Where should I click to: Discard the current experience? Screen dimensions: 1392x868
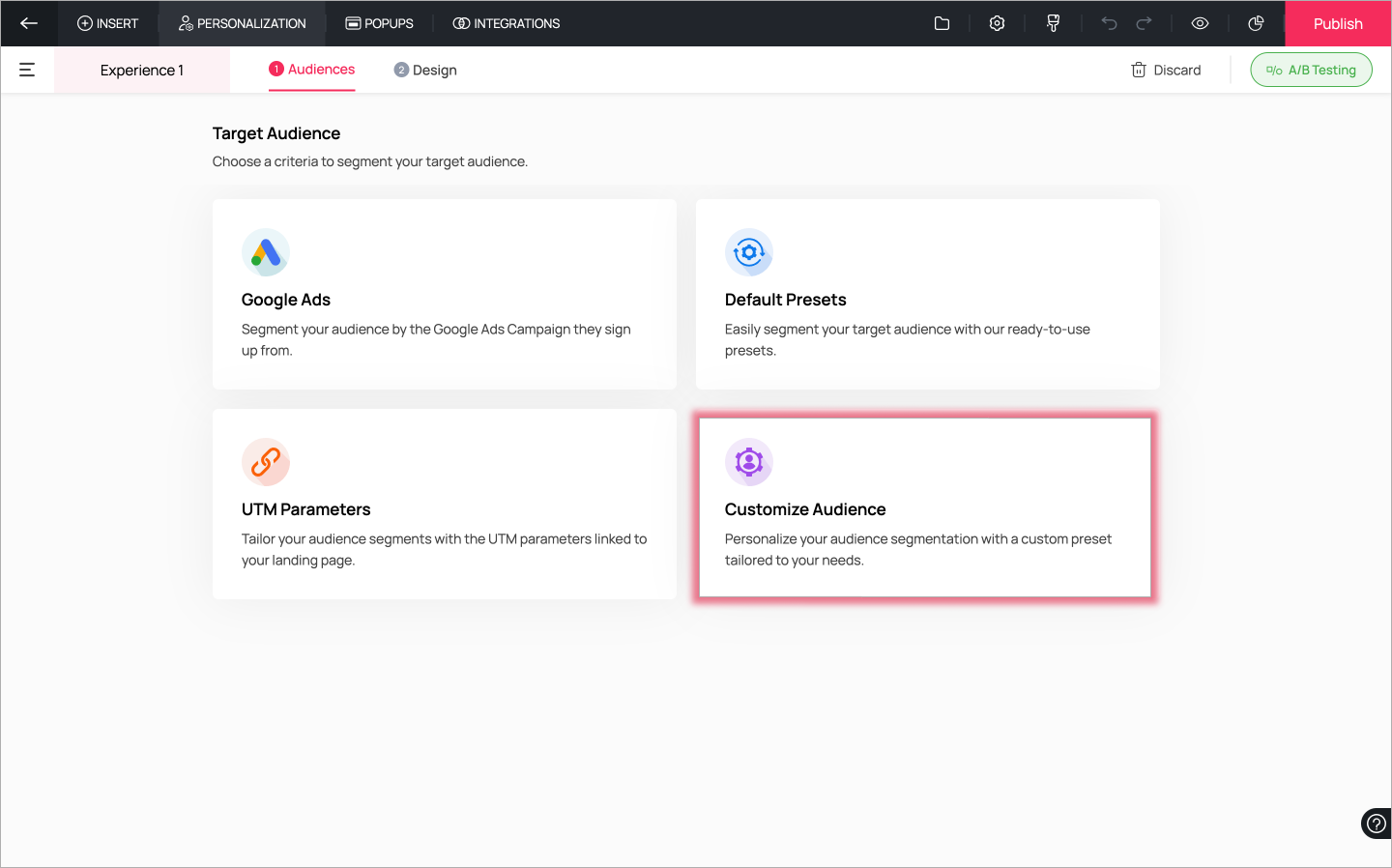(1166, 70)
